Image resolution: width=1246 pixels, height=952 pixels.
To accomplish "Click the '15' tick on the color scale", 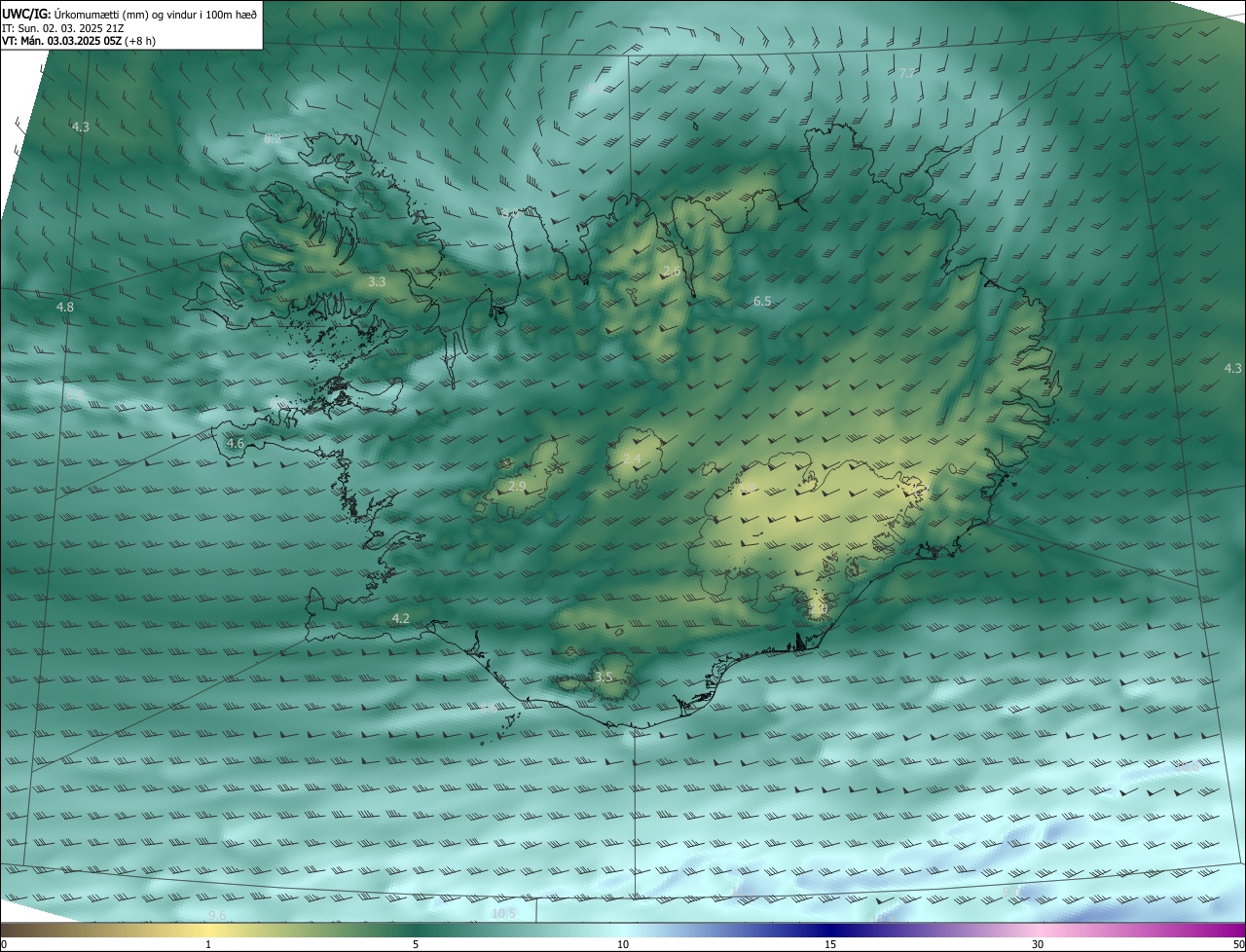I will (x=830, y=944).
